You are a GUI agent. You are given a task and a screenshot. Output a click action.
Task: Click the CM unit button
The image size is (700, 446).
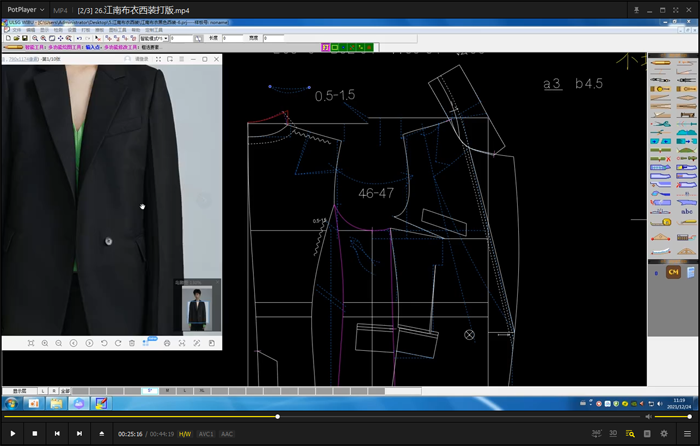(x=673, y=272)
